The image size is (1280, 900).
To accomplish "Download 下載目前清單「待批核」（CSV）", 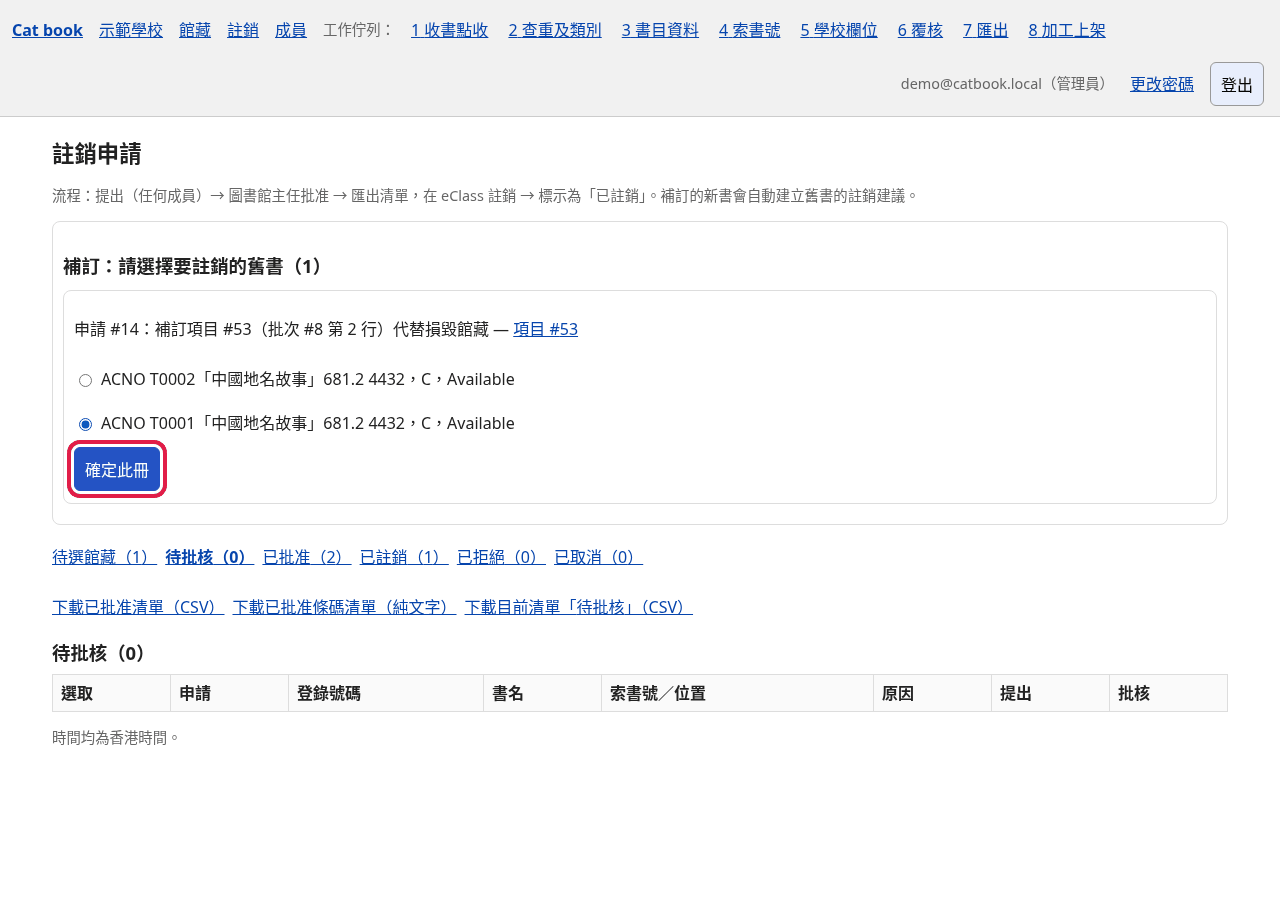I will (578, 607).
